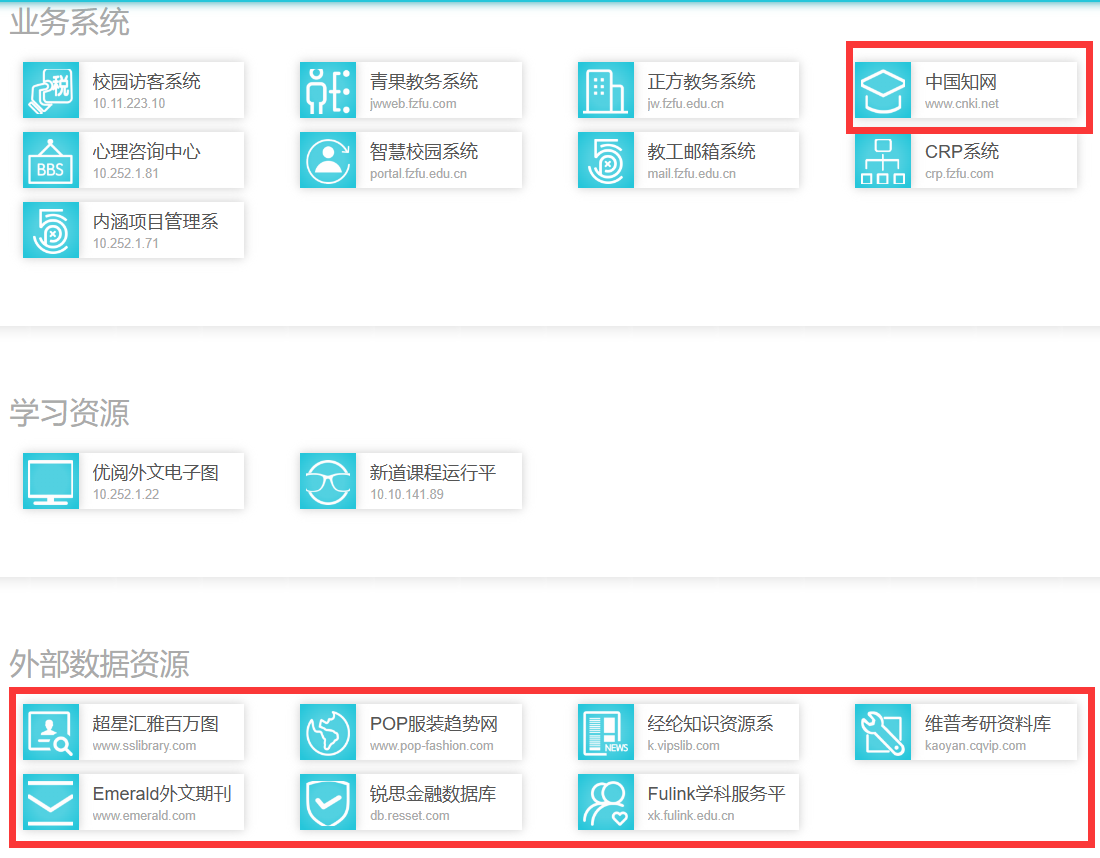Click the 新道课程运行平 glasses icon
Viewport: 1100px width, 858px height.
point(328,481)
